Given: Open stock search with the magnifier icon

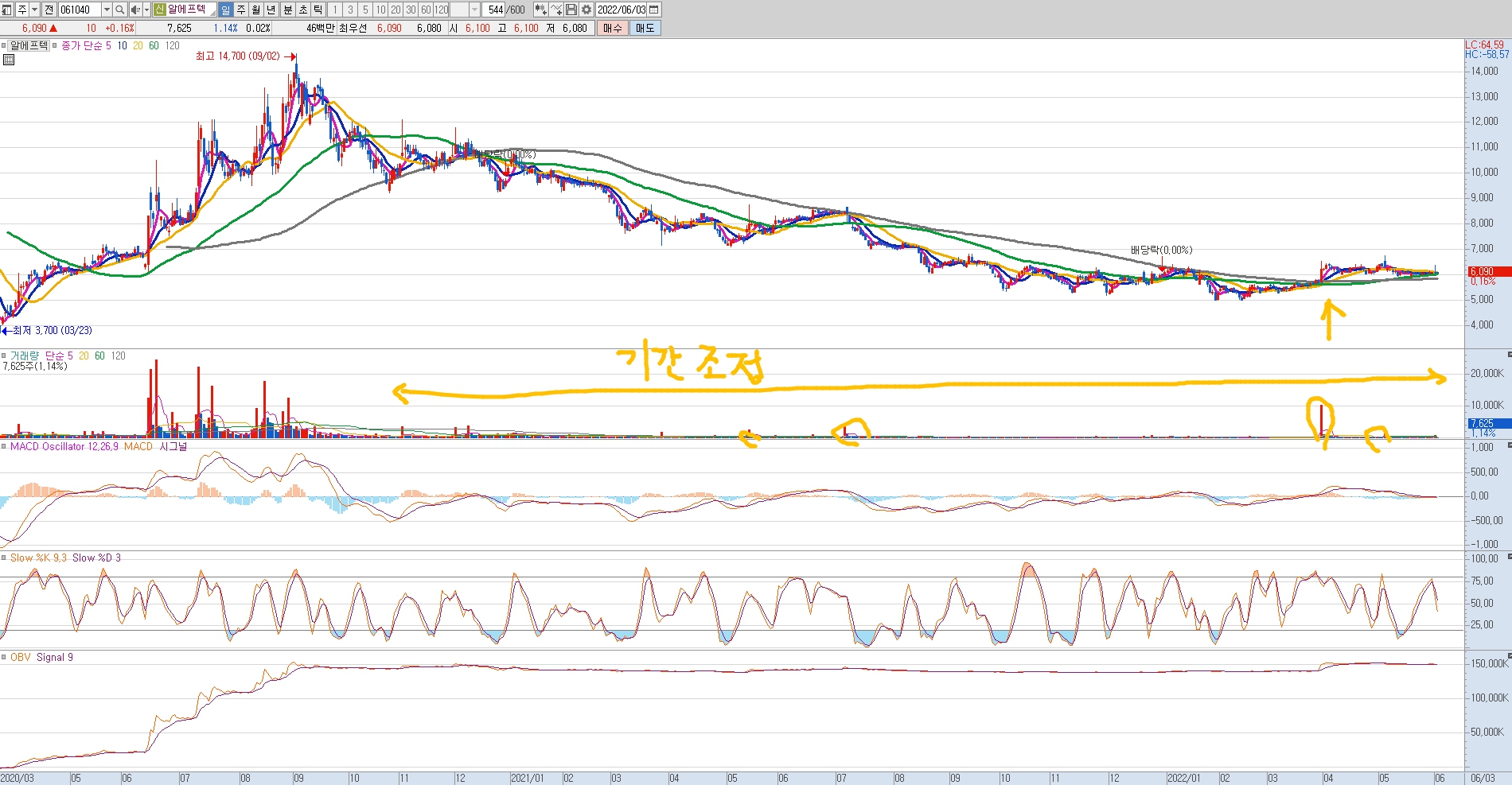Looking at the screenshot, I should click(x=119, y=10).
